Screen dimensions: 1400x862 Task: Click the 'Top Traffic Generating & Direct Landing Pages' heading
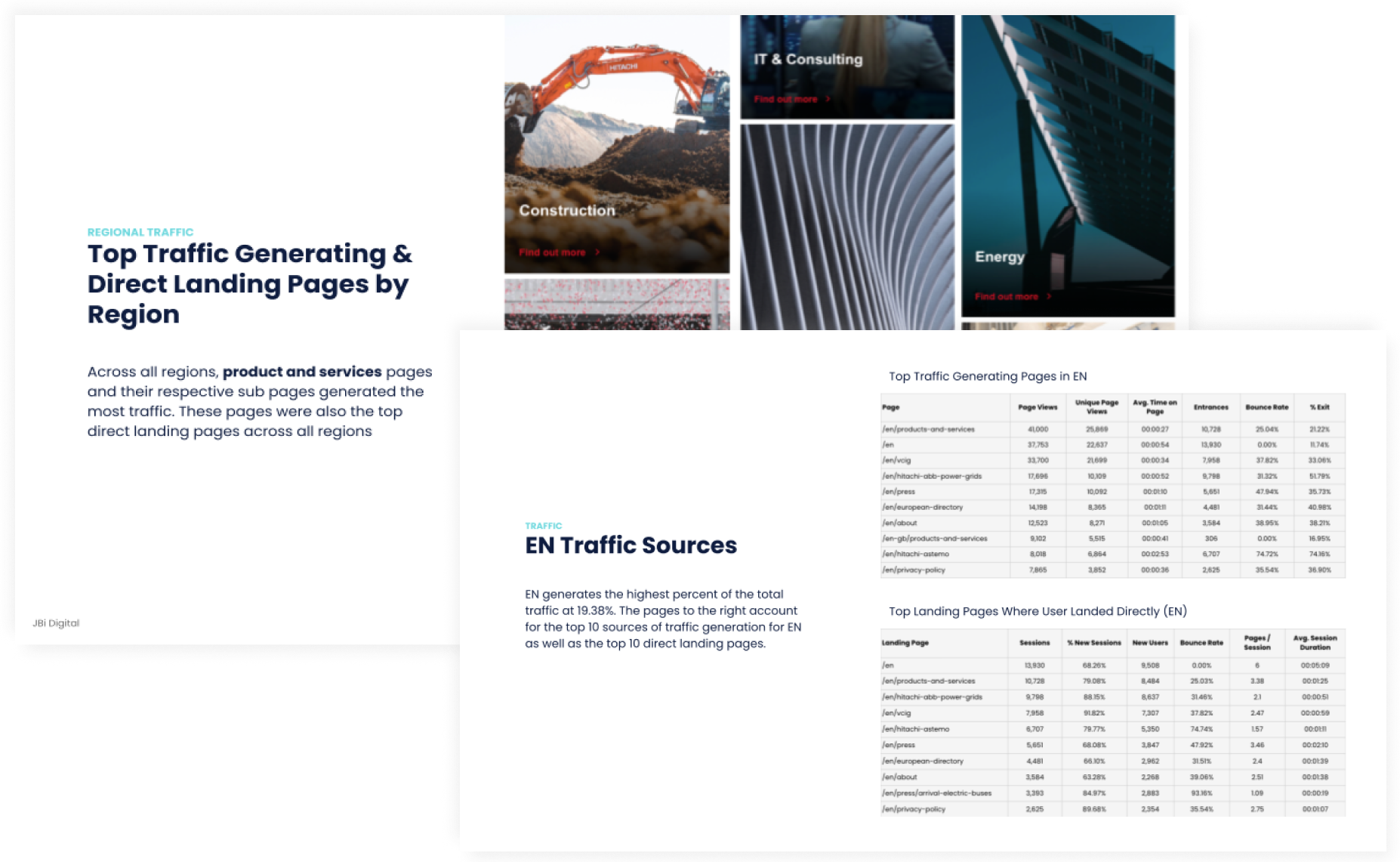tap(250, 283)
